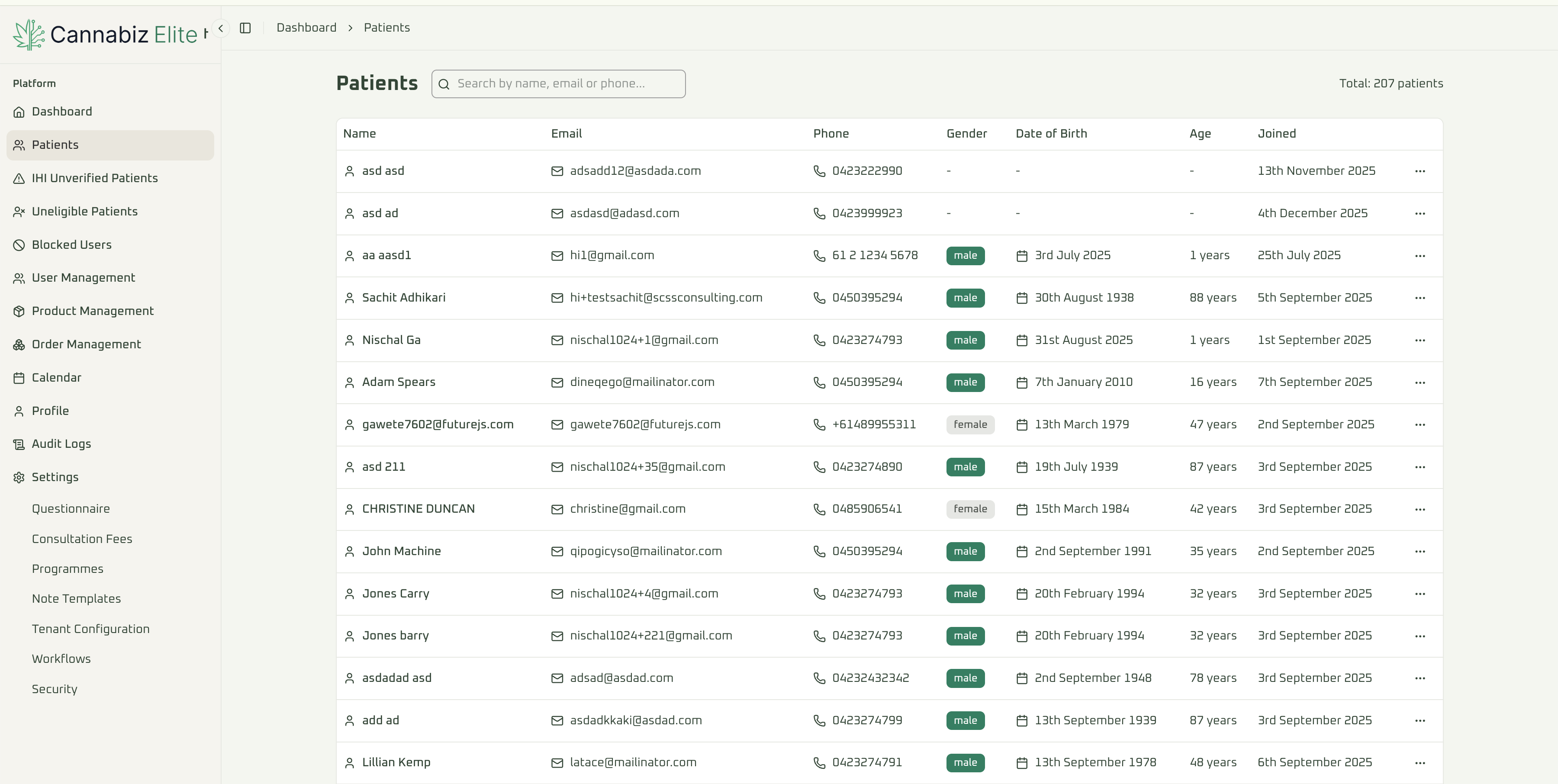
Task: Open the actions menu for CHRISTINE DUNCAN
Action: coord(1421,509)
